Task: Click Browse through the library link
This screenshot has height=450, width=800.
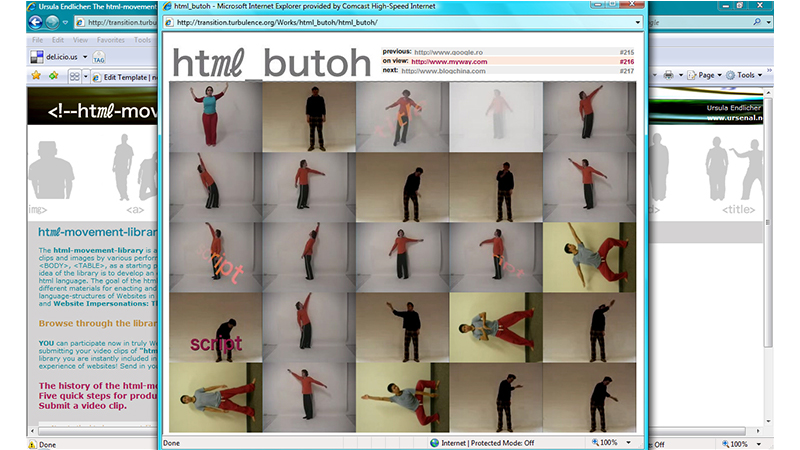Action: [x=98, y=323]
